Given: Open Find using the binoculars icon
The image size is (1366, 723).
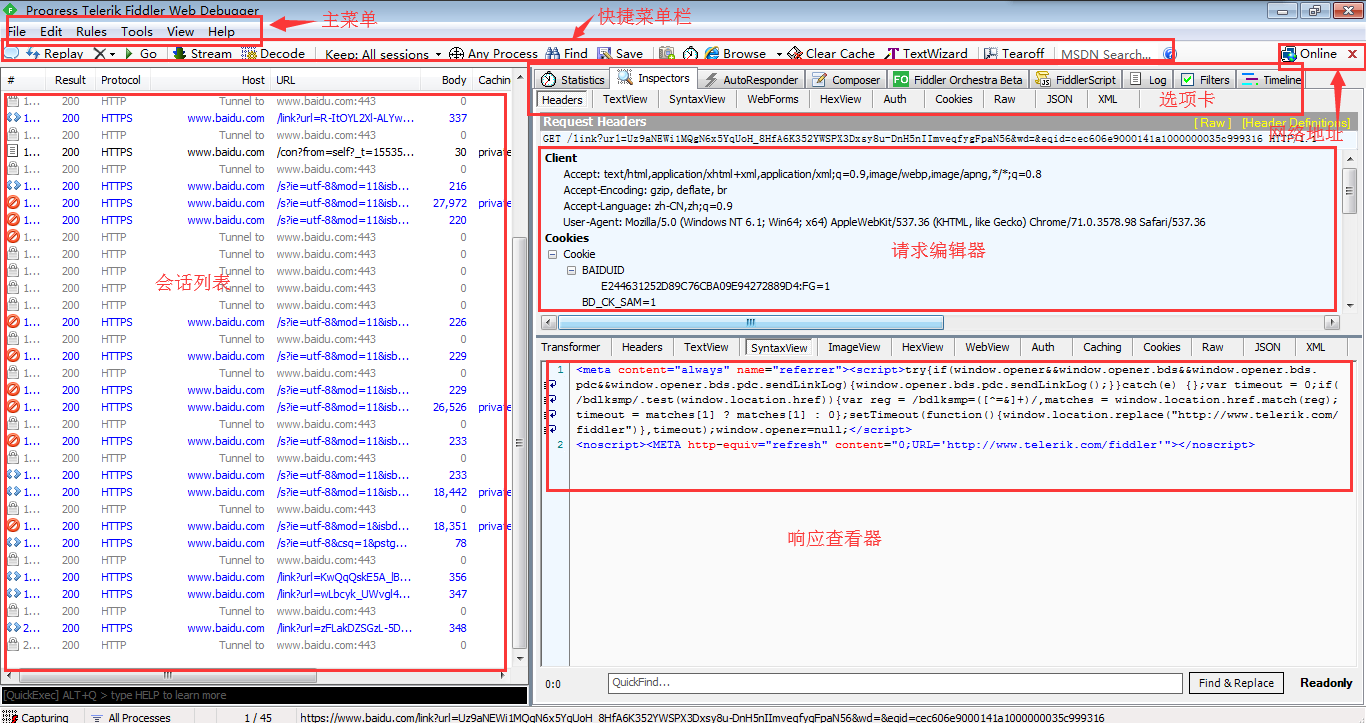Looking at the screenshot, I should point(566,54).
